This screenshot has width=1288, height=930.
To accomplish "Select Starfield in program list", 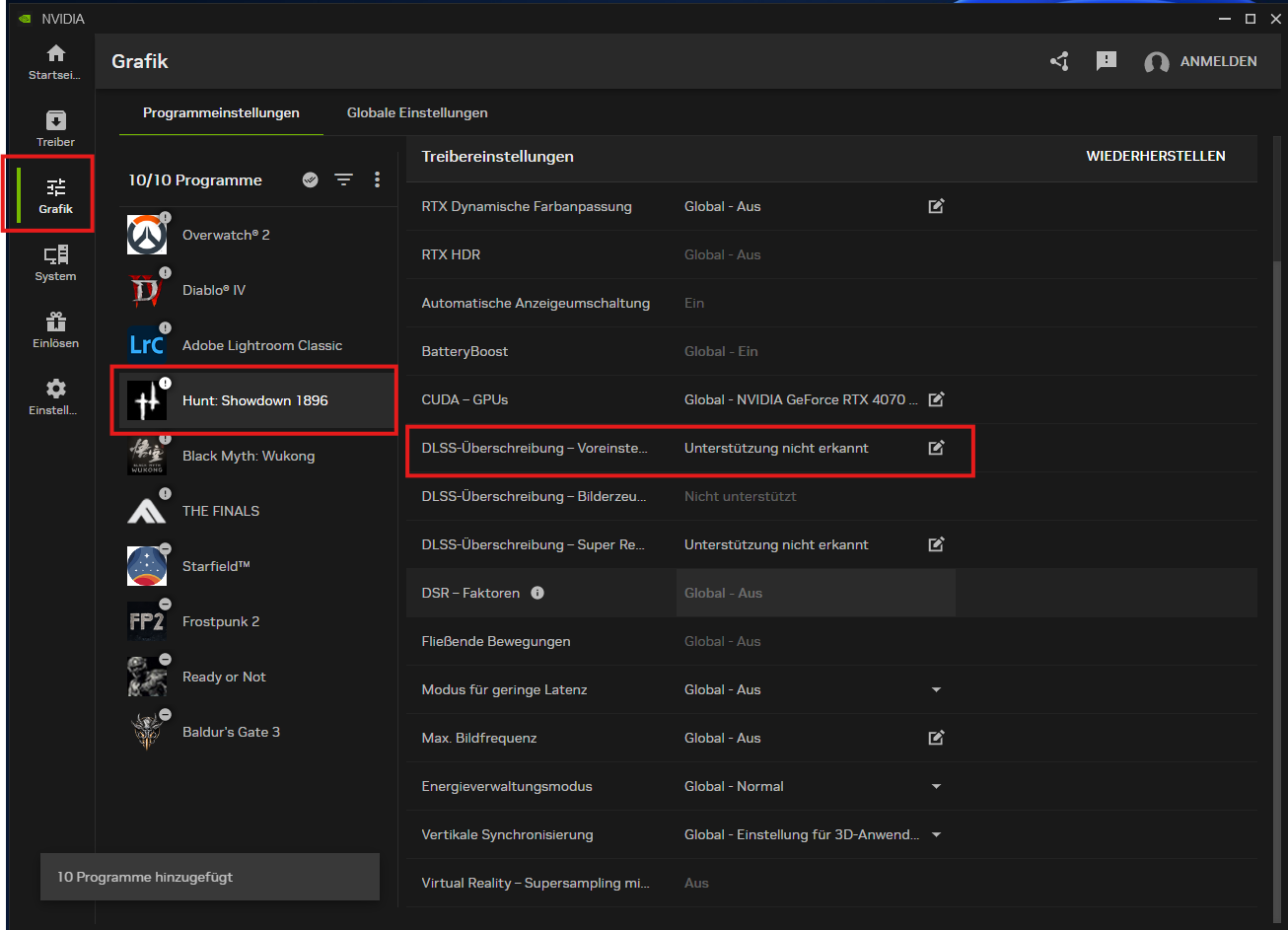I will (x=257, y=566).
